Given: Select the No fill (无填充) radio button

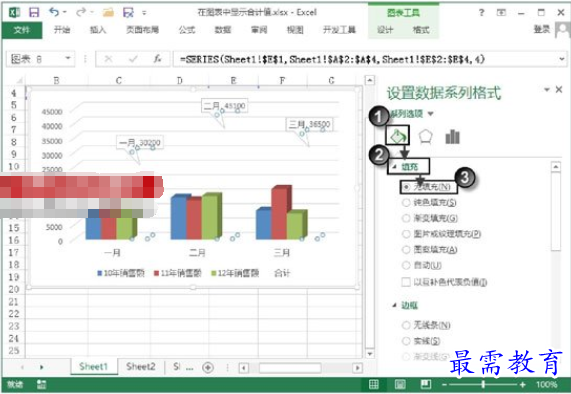Looking at the screenshot, I should click(x=406, y=187).
